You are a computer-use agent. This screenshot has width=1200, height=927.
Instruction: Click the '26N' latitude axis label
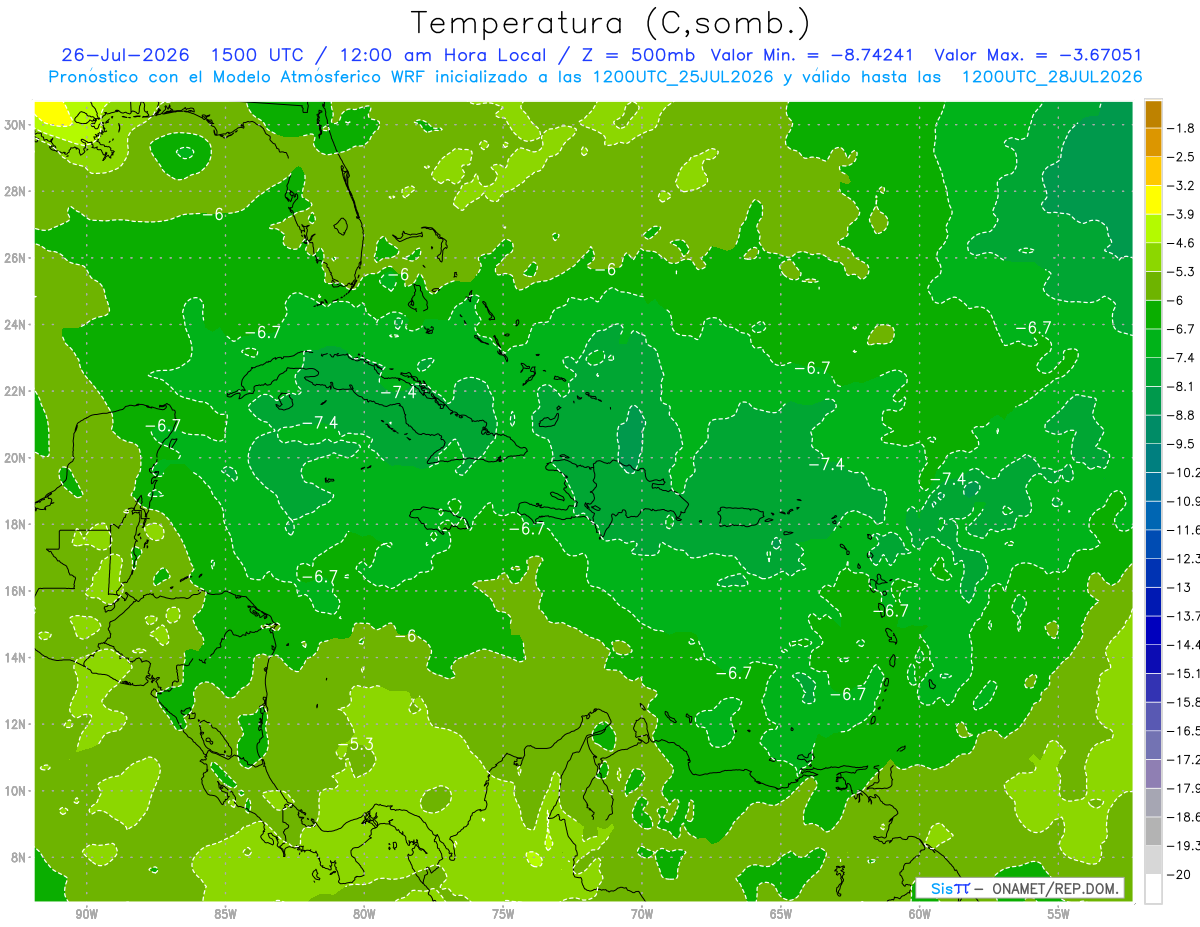(x=17, y=258)
